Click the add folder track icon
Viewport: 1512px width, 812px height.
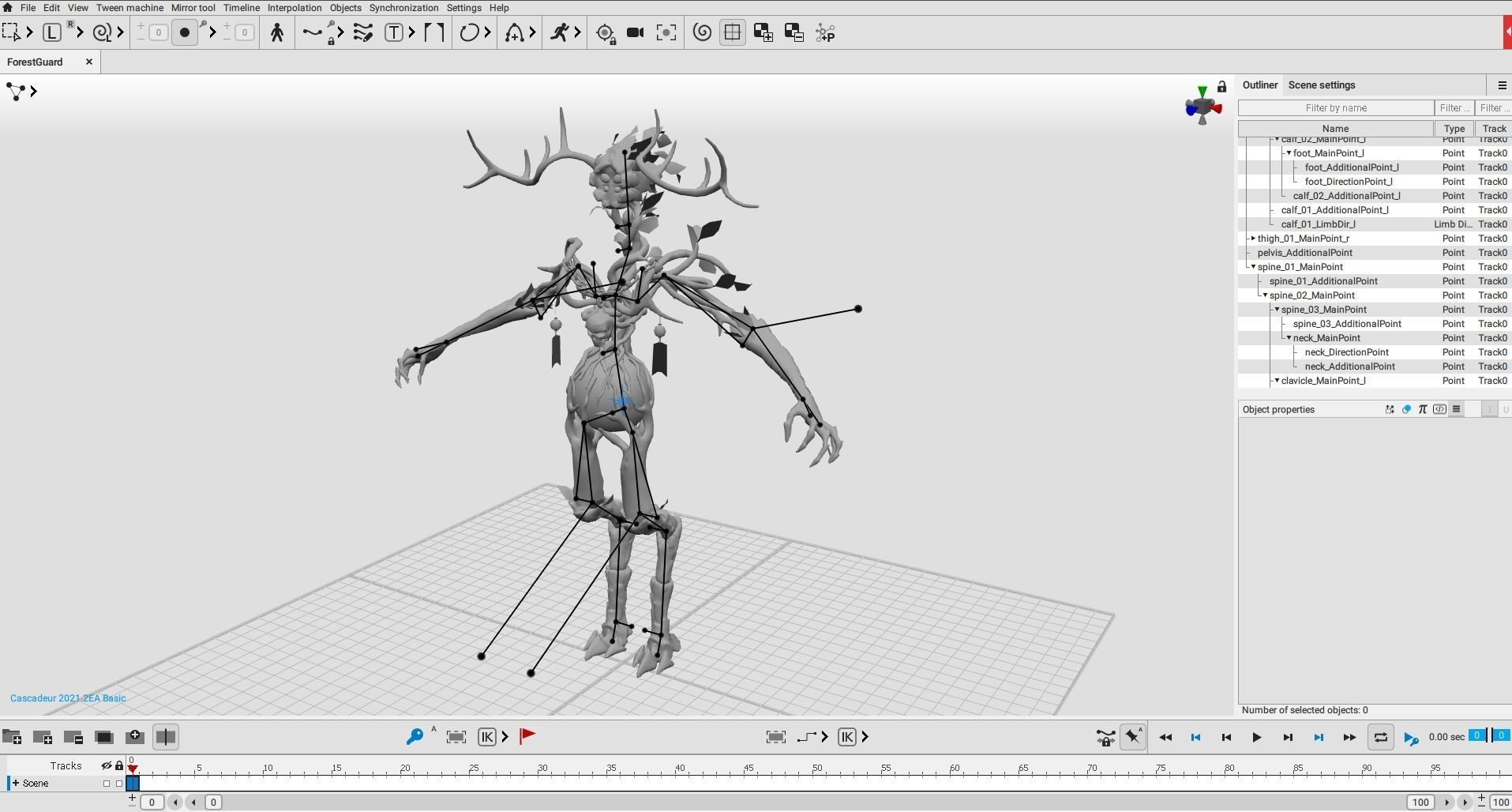click(12, 737)
